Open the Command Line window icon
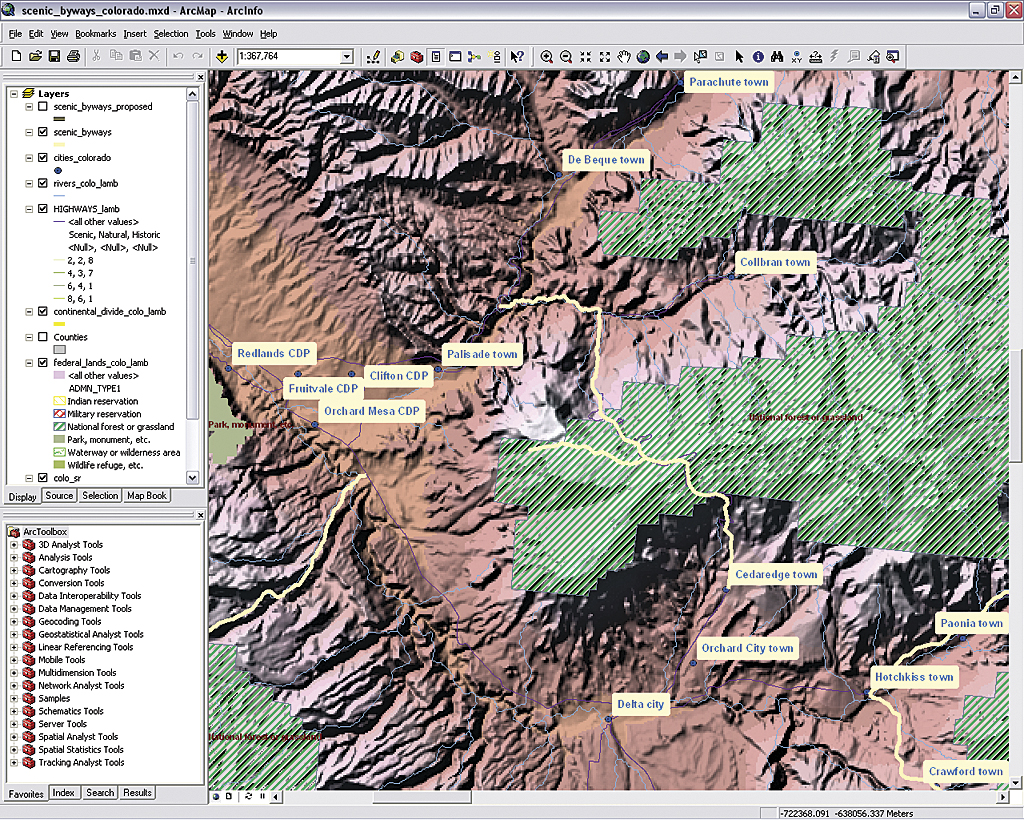 tap(455, 57)
